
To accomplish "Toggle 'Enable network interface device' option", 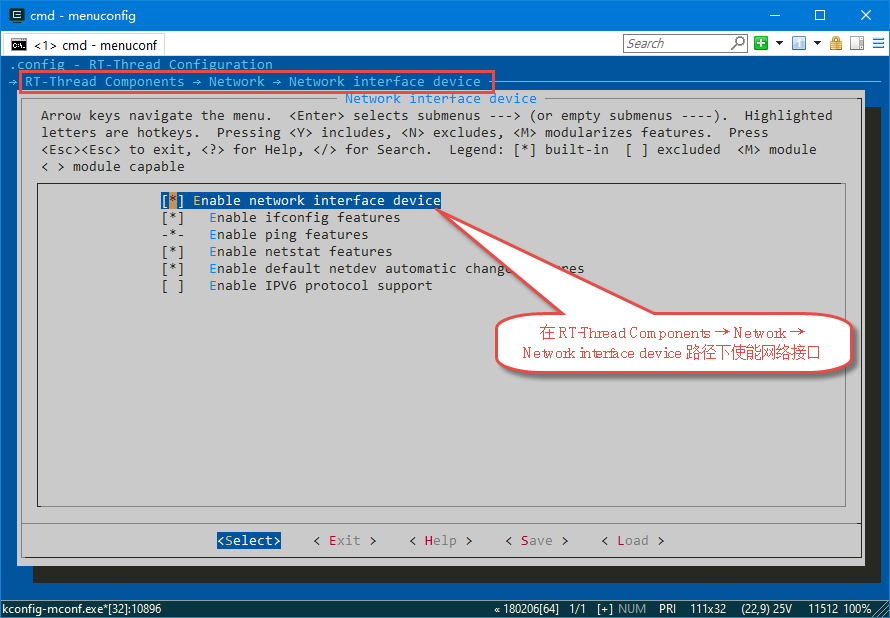I will click(x=301, y=201).
